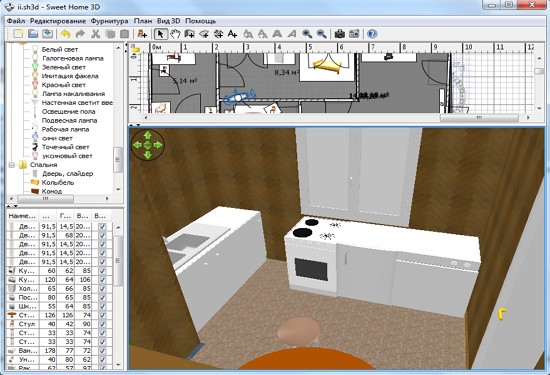Toggle visibility checkbox of the Стул row
The image size is (550, 375).
click(102, 324)
